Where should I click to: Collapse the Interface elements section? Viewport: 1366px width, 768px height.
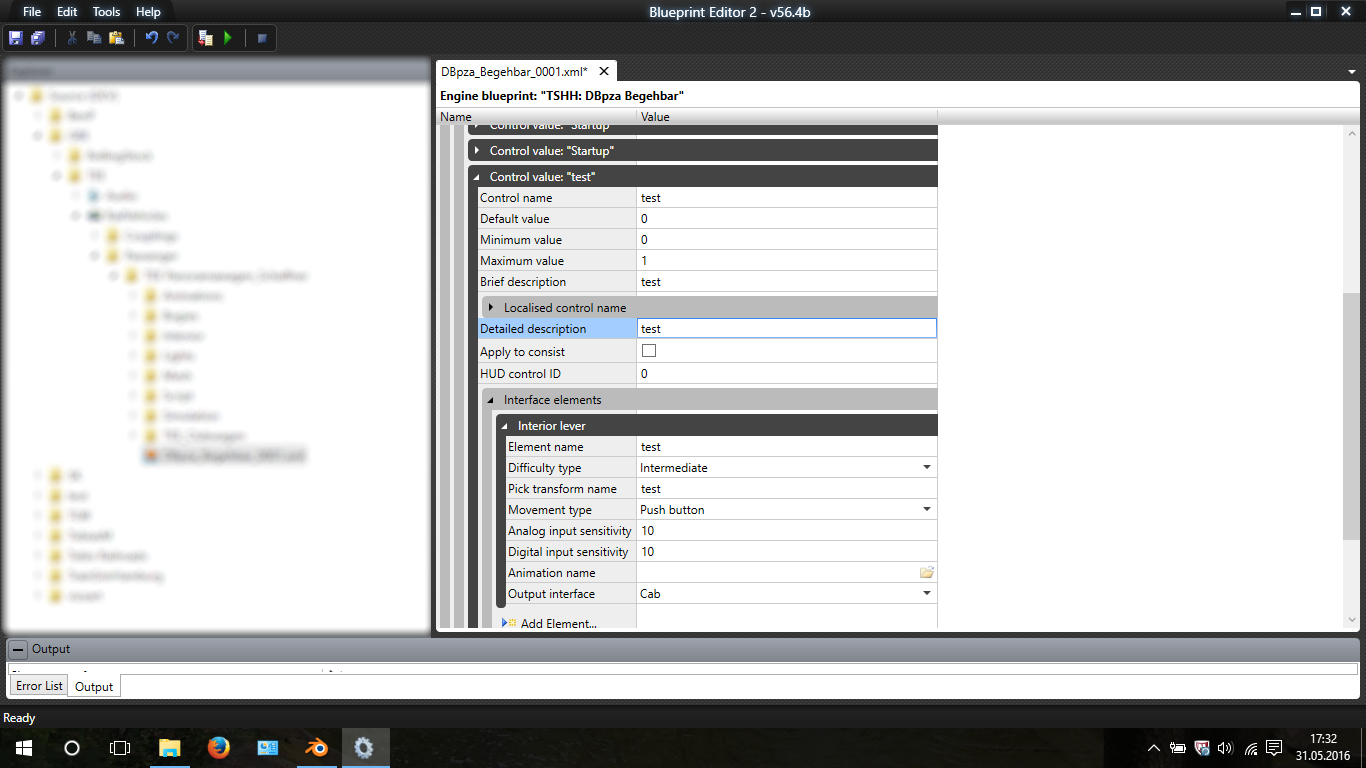pos(491,400)
